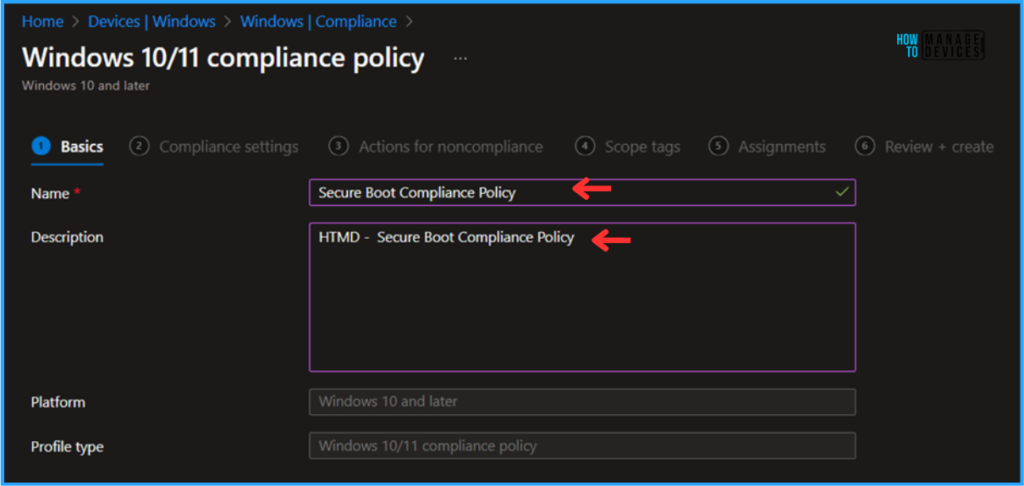Screen dimensions: 1024x486
Task: Click step 2 circle for Compliance settings
Action: (139, 147)
